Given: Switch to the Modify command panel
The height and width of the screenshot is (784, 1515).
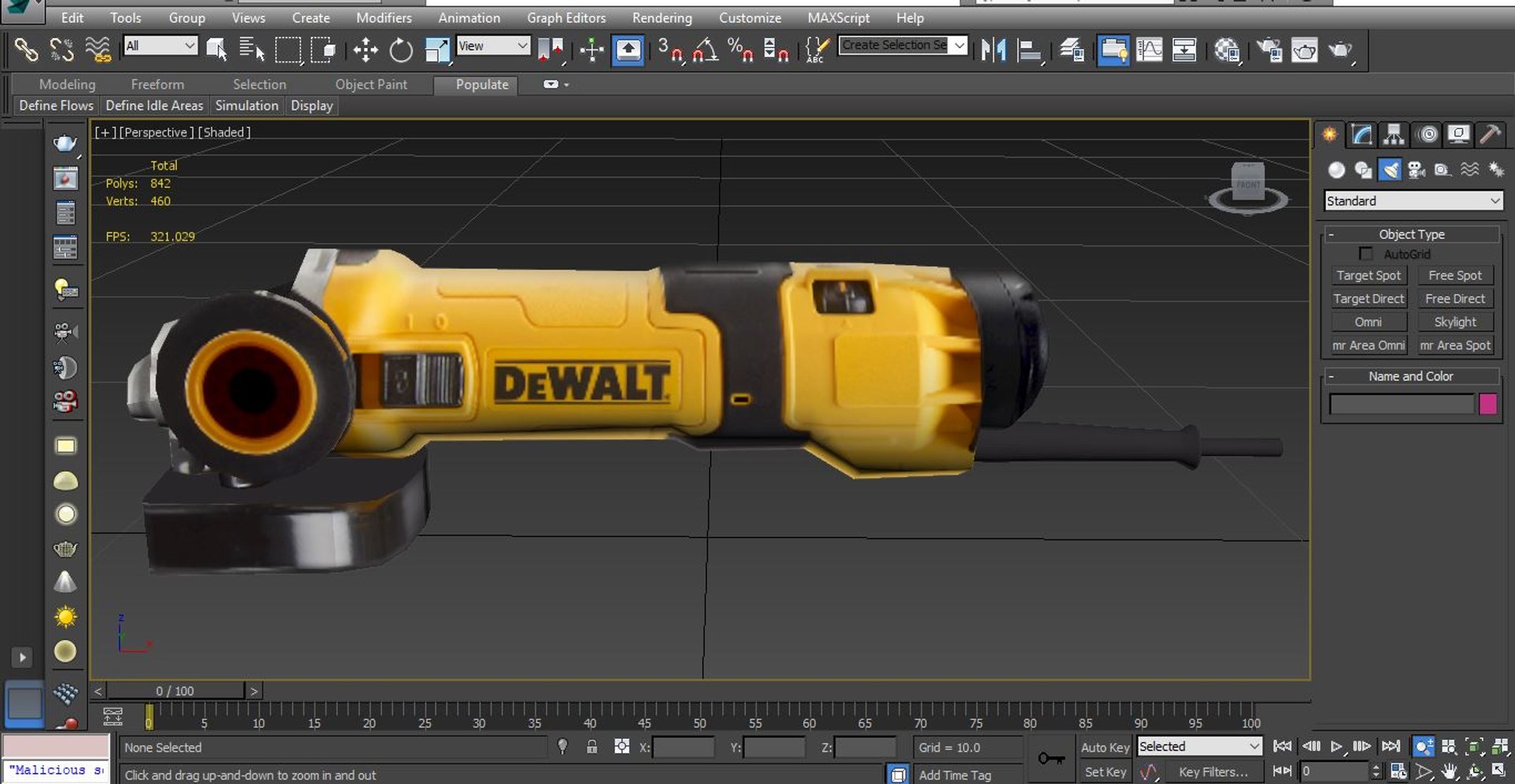Looking at the screenshot, I should tap(1362, 135).
